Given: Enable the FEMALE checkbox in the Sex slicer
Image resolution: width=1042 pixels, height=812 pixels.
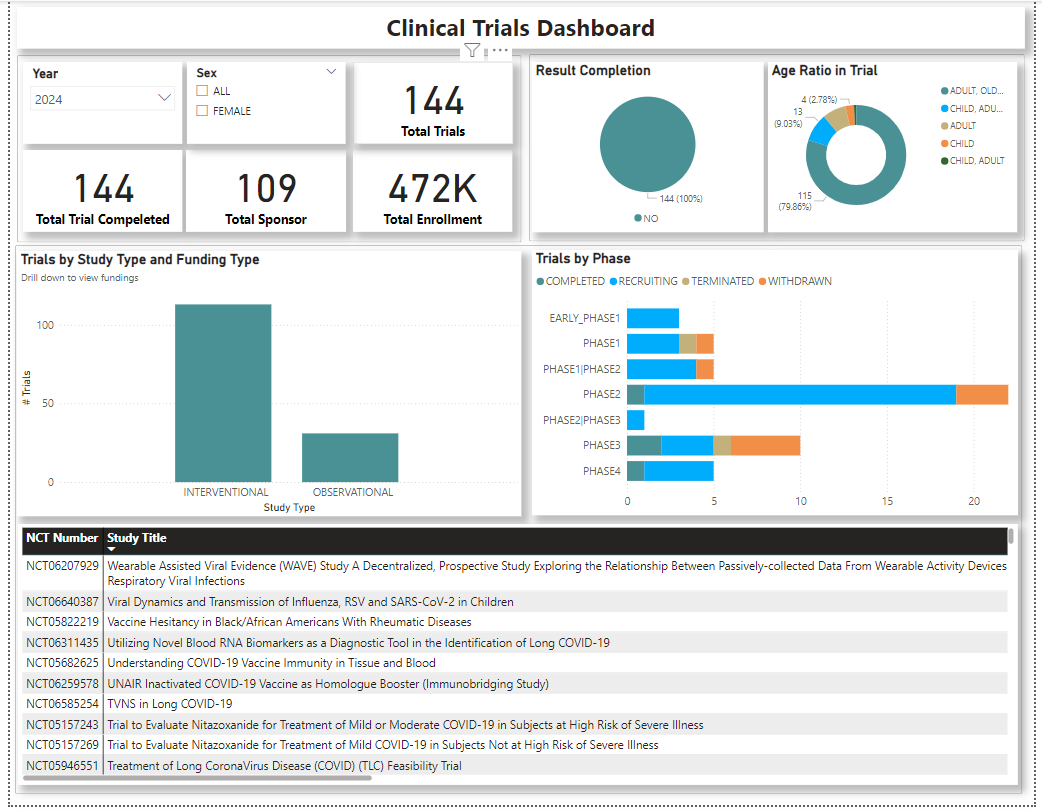Looking at the screenshot, I should click(x=202, y=110).
